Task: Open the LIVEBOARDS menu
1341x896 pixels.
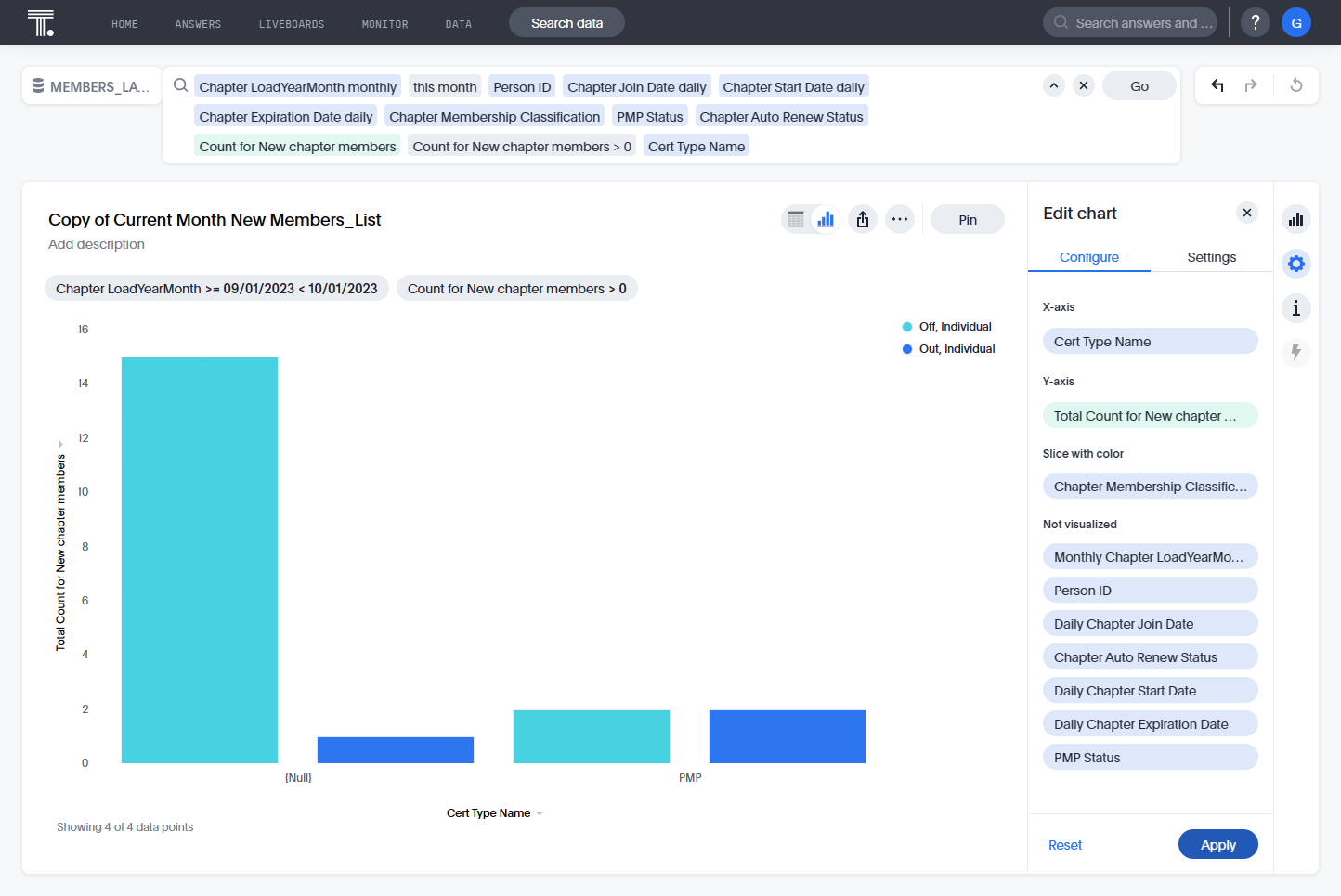Action: click(x=292, y=24)
